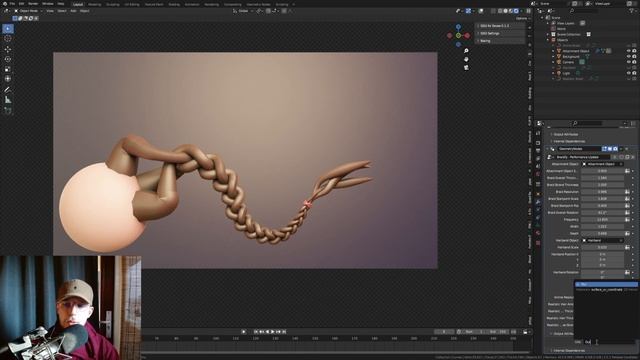Select the 3D Cursor tool
This screenshot has height=360, width=640.
(8, 38)
